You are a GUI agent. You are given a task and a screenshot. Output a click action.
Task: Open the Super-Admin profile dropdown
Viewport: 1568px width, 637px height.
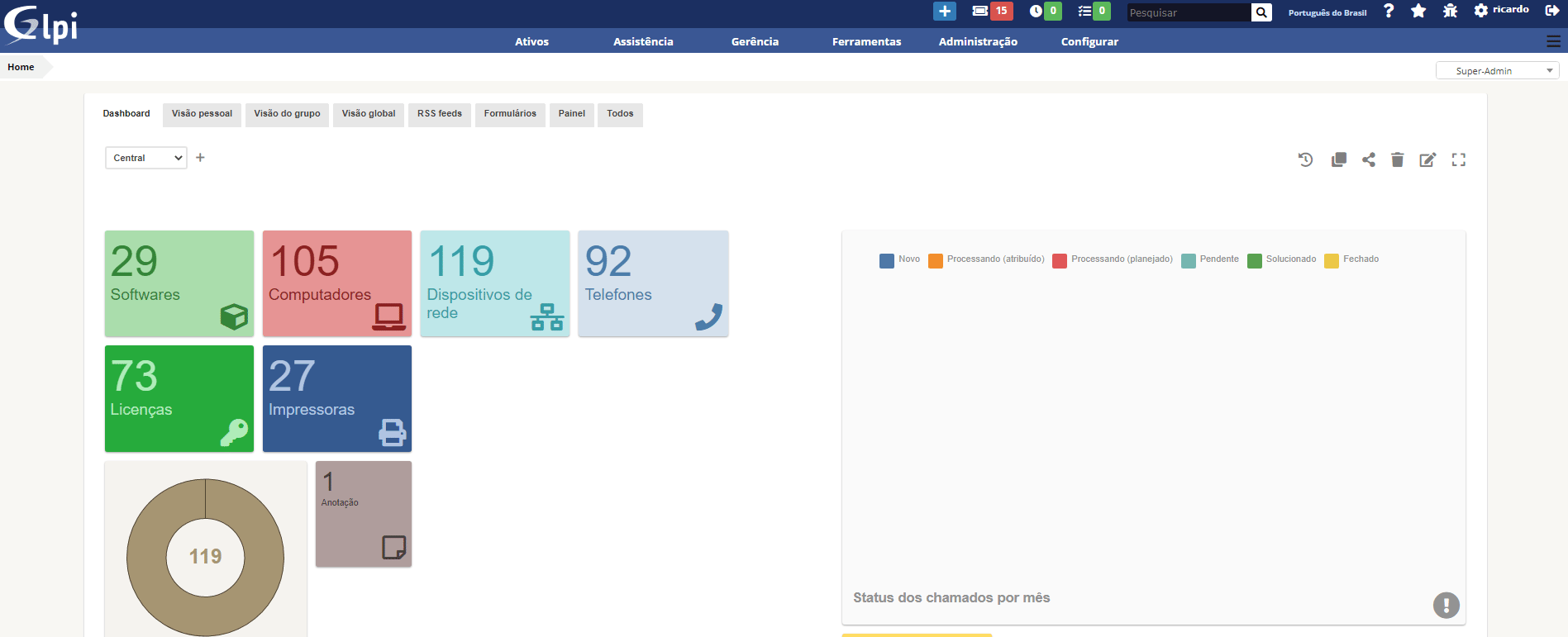coord(1497,71)
